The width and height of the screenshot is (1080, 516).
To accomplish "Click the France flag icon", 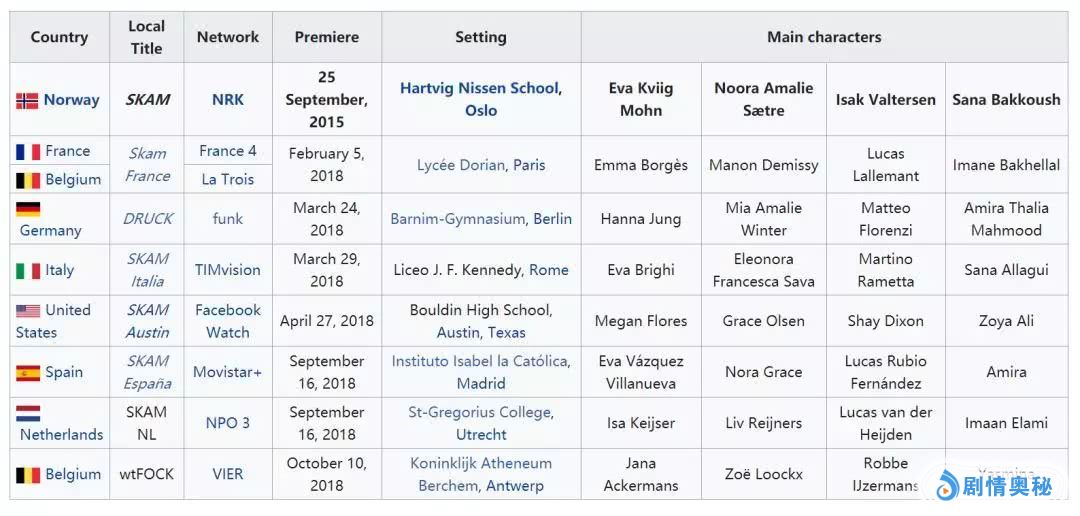I will pyautogui.click(x=27, y=152).
